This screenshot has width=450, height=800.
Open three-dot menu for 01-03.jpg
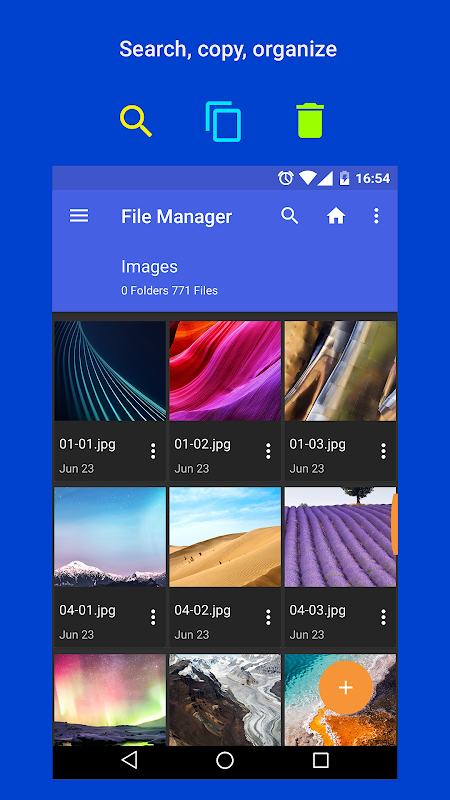[383, 451]
